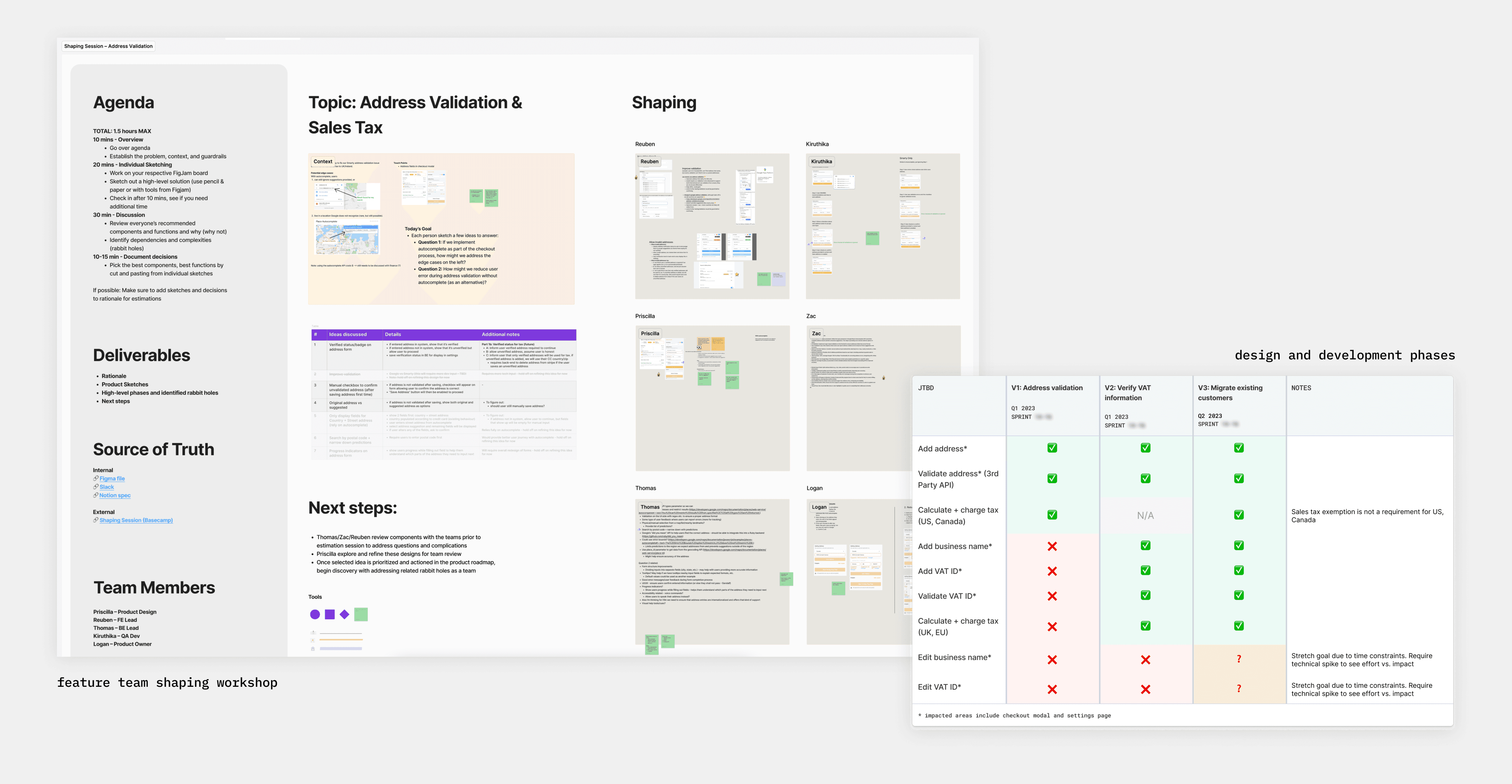
Task: Select the purple circle shape tool
Action: click(314, 614)
